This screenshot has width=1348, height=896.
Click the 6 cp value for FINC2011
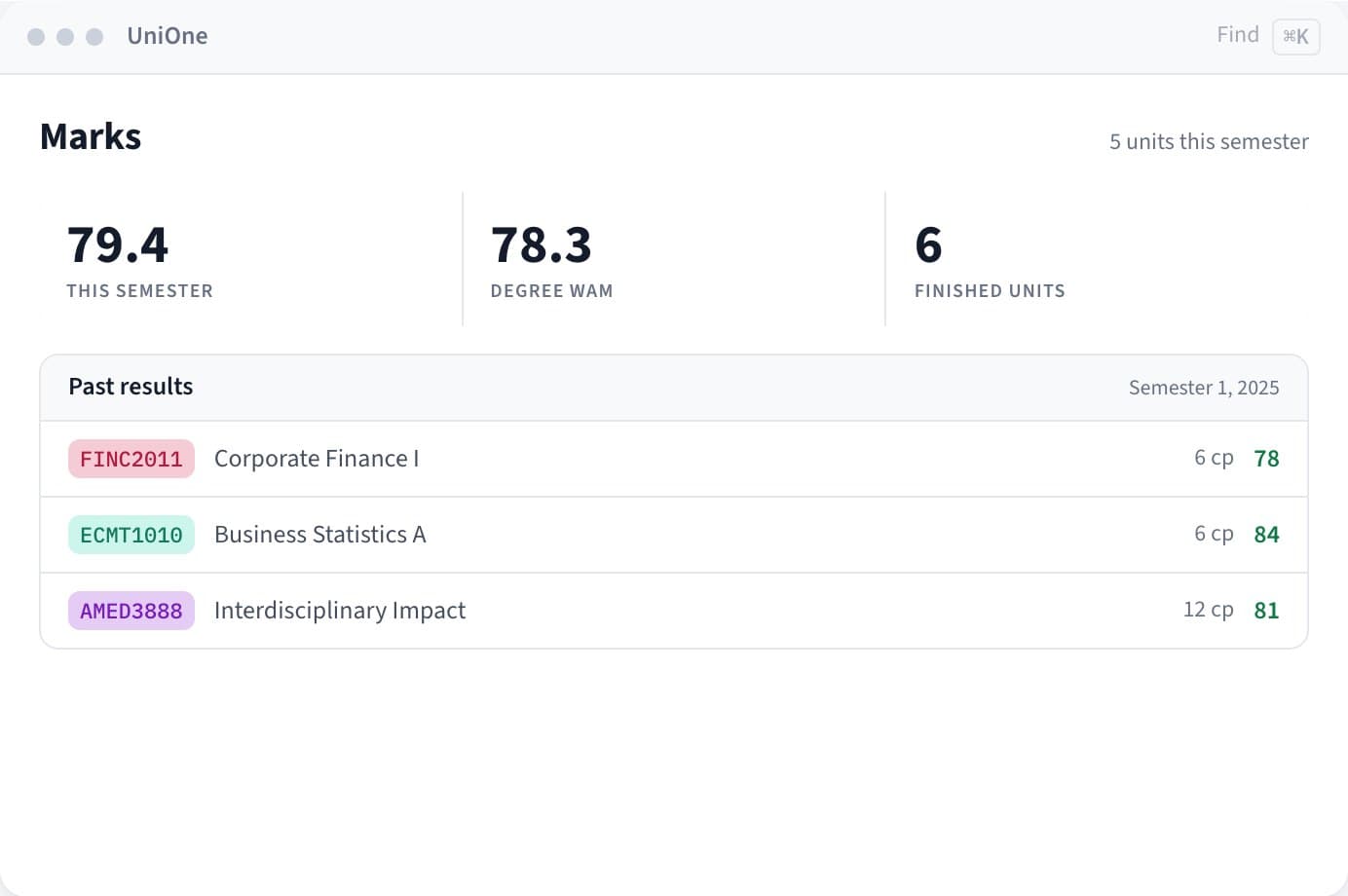click(1214, 458)
